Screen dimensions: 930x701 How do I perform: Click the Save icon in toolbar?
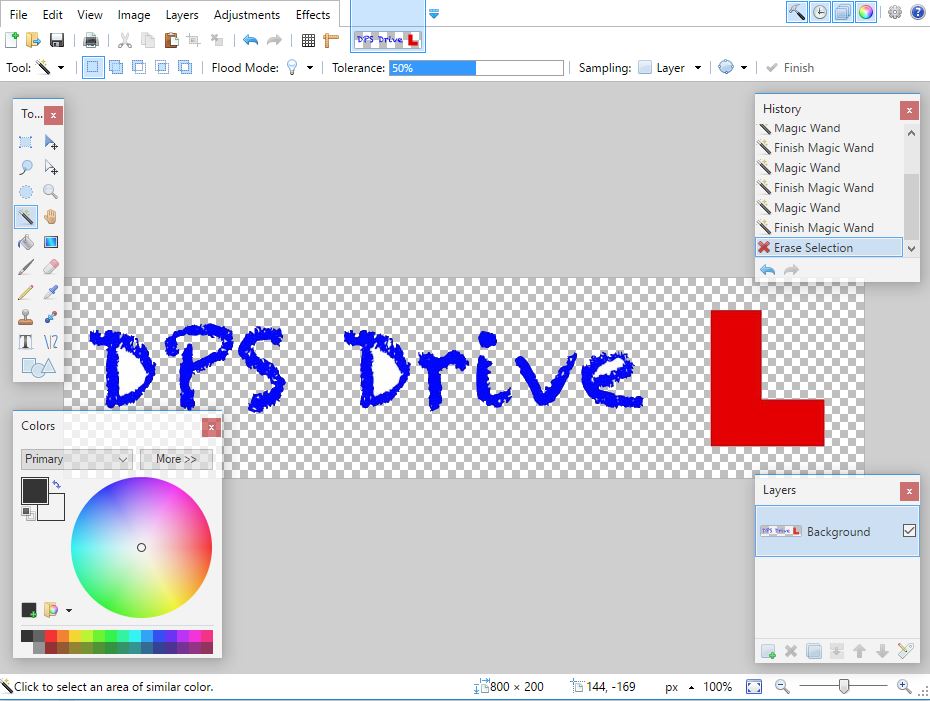[57, 41]
